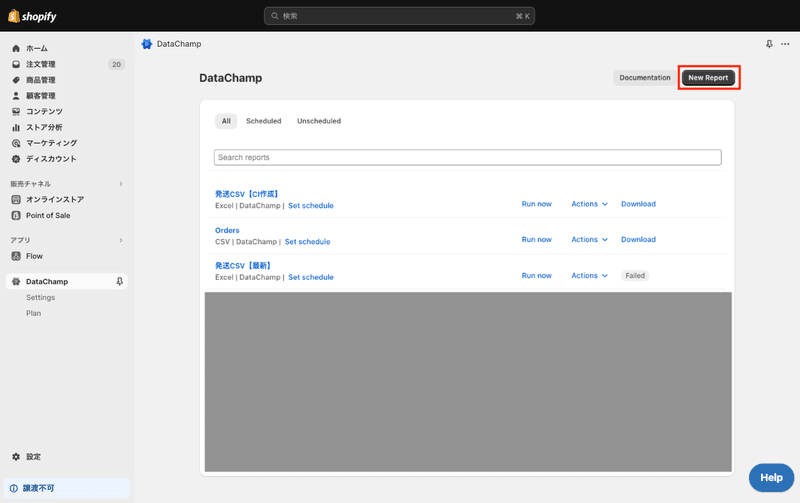The width and height of the screenshot is (800, 503).
Task: Click the info icon beside 譲渡不可
Action: (14, 488)
